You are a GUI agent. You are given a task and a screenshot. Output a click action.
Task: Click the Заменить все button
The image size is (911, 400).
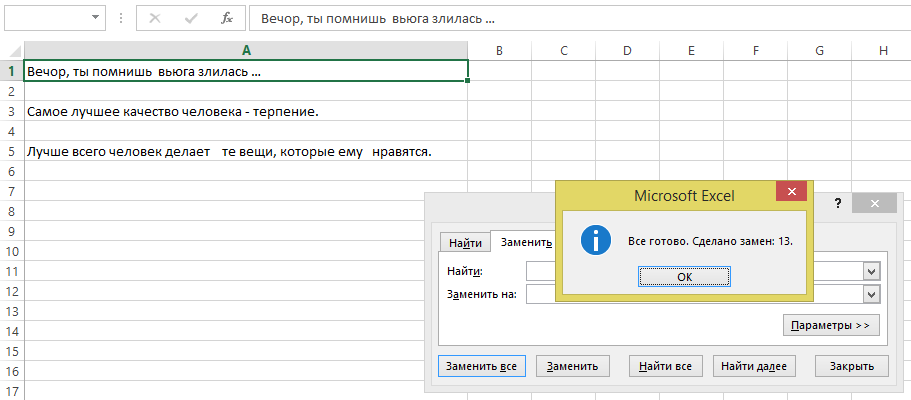click(x=482, y=366)
